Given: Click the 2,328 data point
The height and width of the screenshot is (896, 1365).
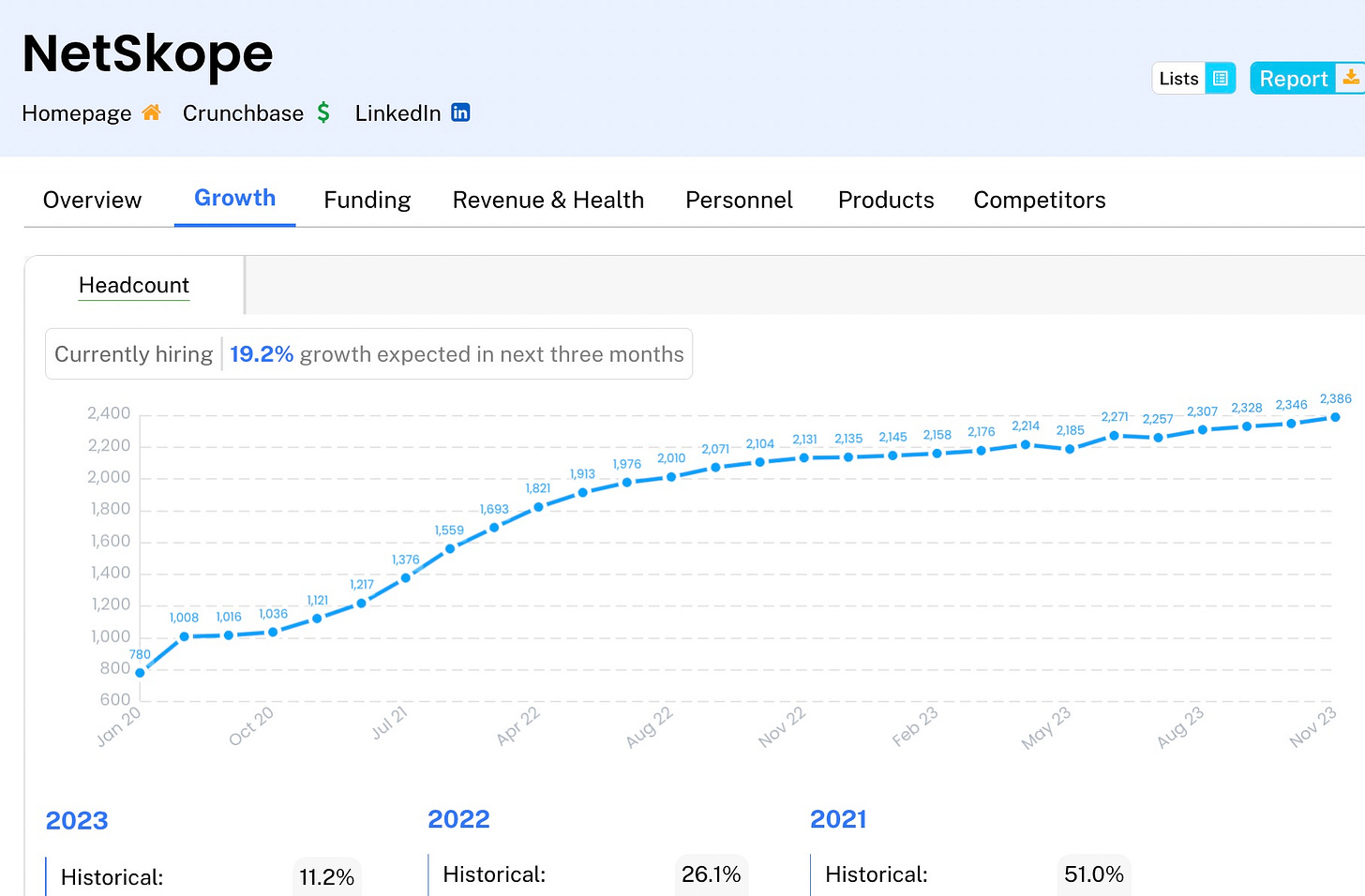Looking at the screenshot, I should point(1247,426).
